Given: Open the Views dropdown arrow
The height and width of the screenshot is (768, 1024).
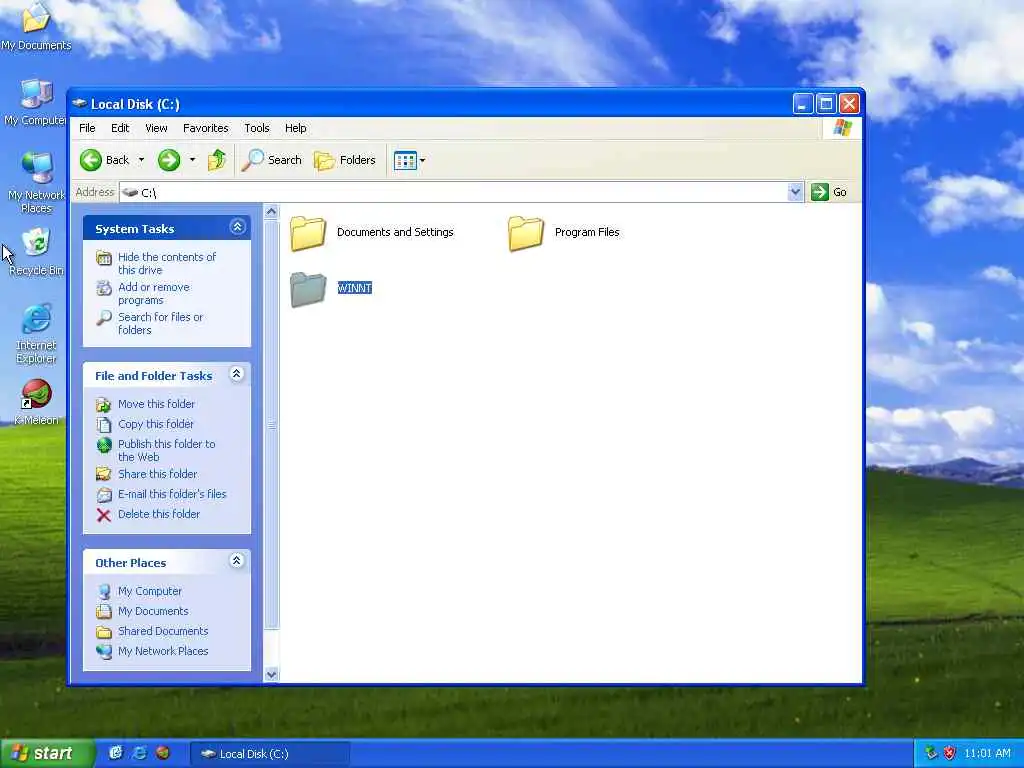Looking at the screenshot, I should click(x=423, y=160).
